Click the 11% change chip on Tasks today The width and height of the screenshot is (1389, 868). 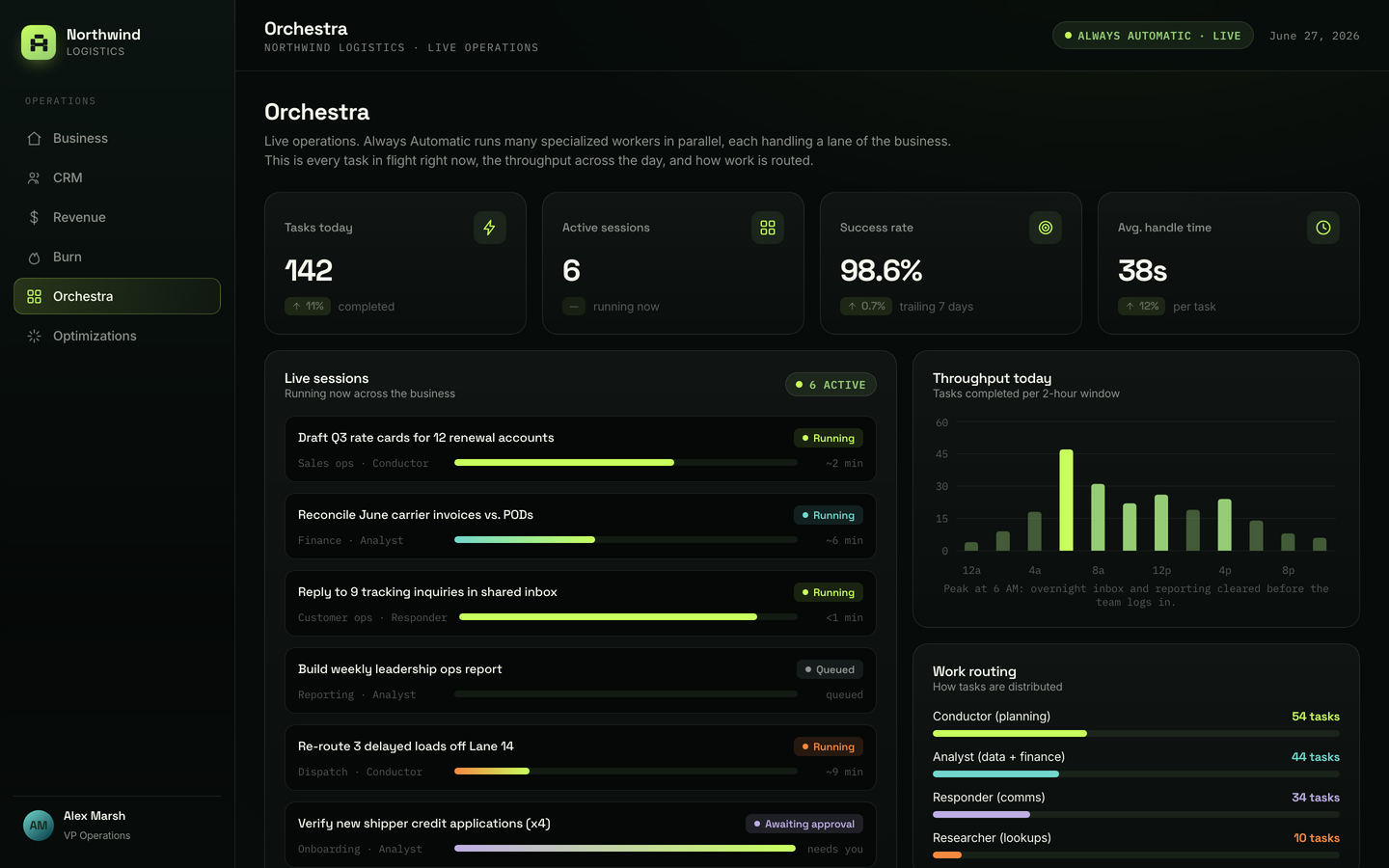pyautogui.click(x=309, y=306)
